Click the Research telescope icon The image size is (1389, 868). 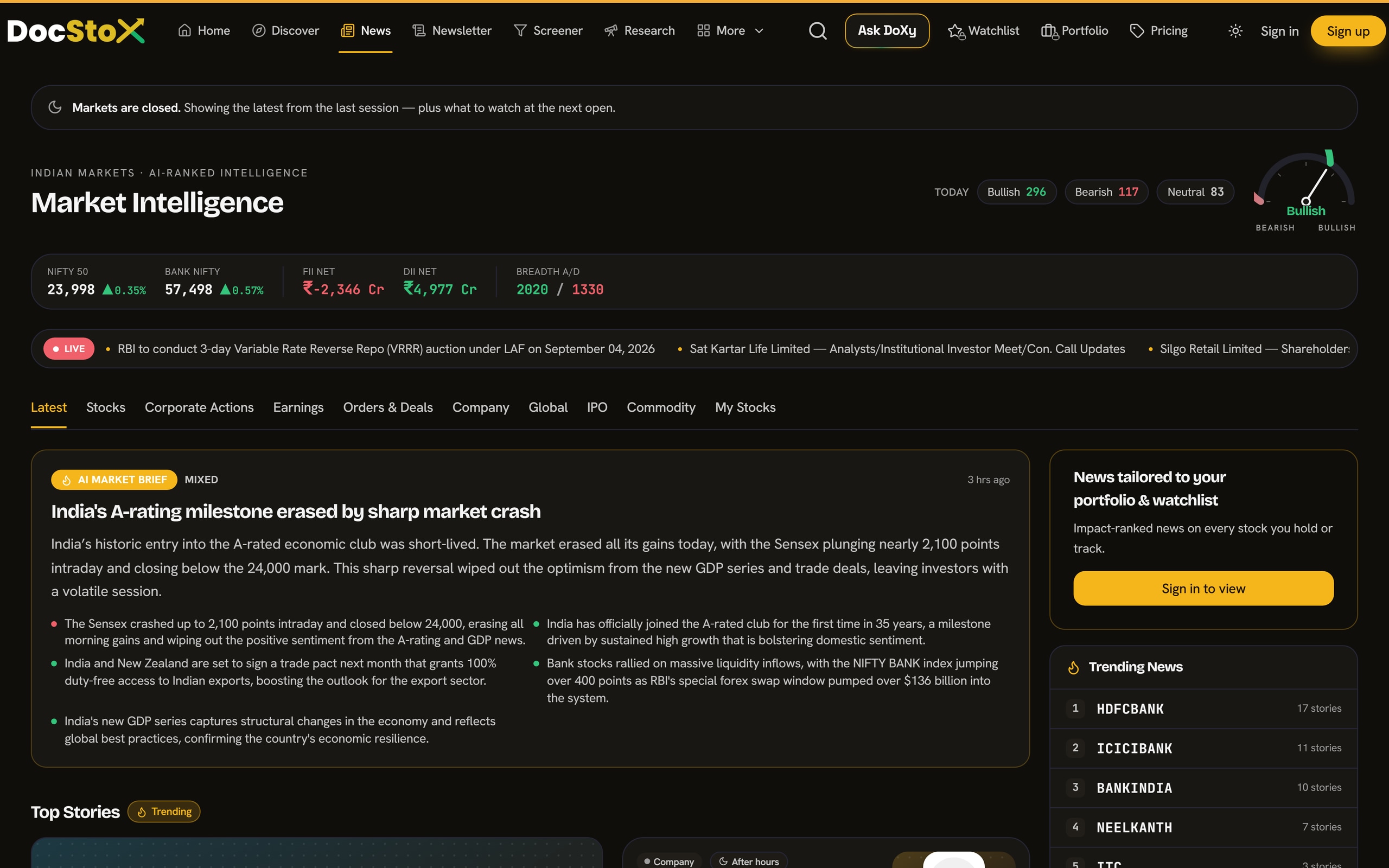click(611, 30)
